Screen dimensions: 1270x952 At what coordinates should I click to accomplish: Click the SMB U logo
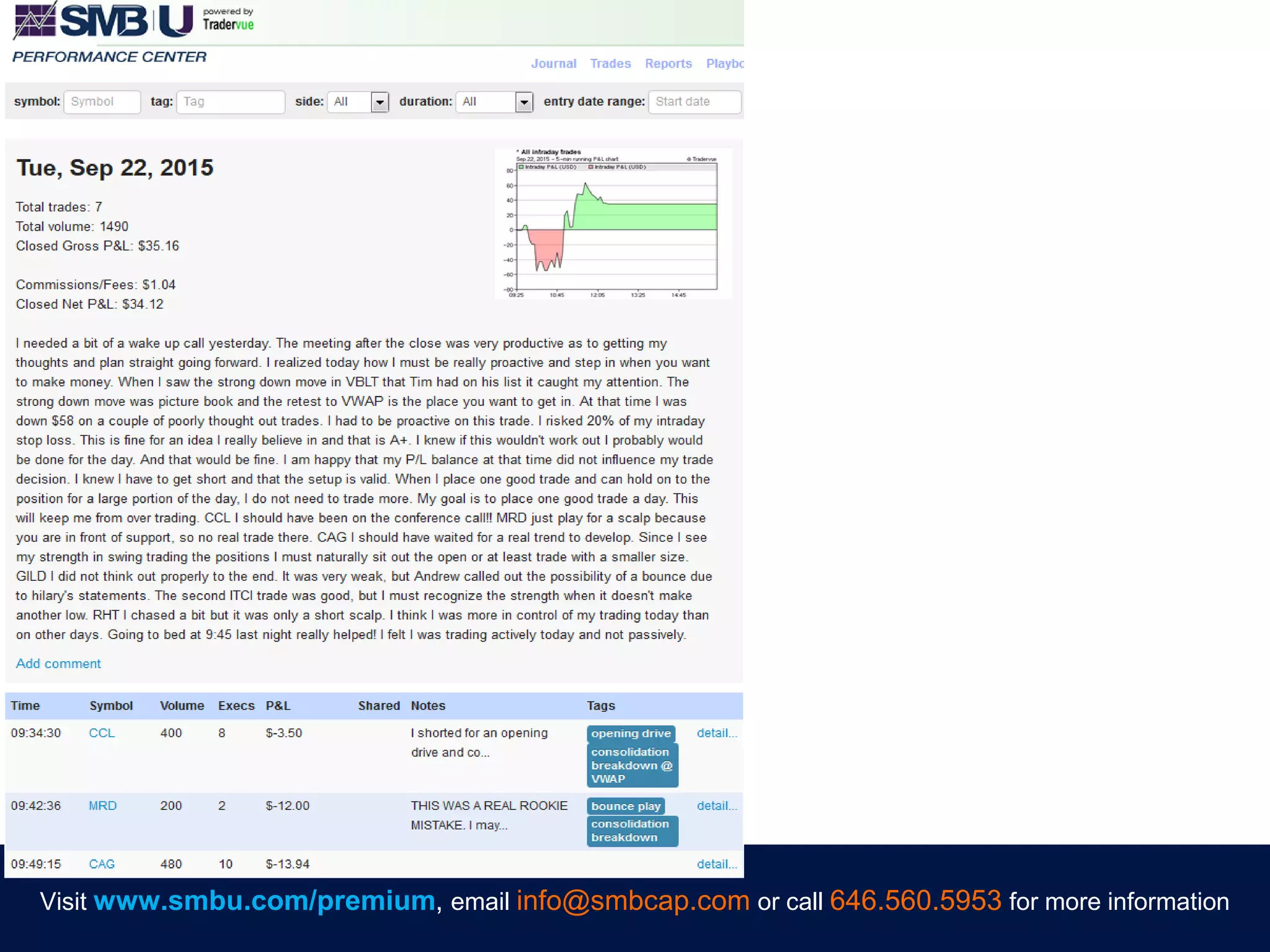pos(104,20)
